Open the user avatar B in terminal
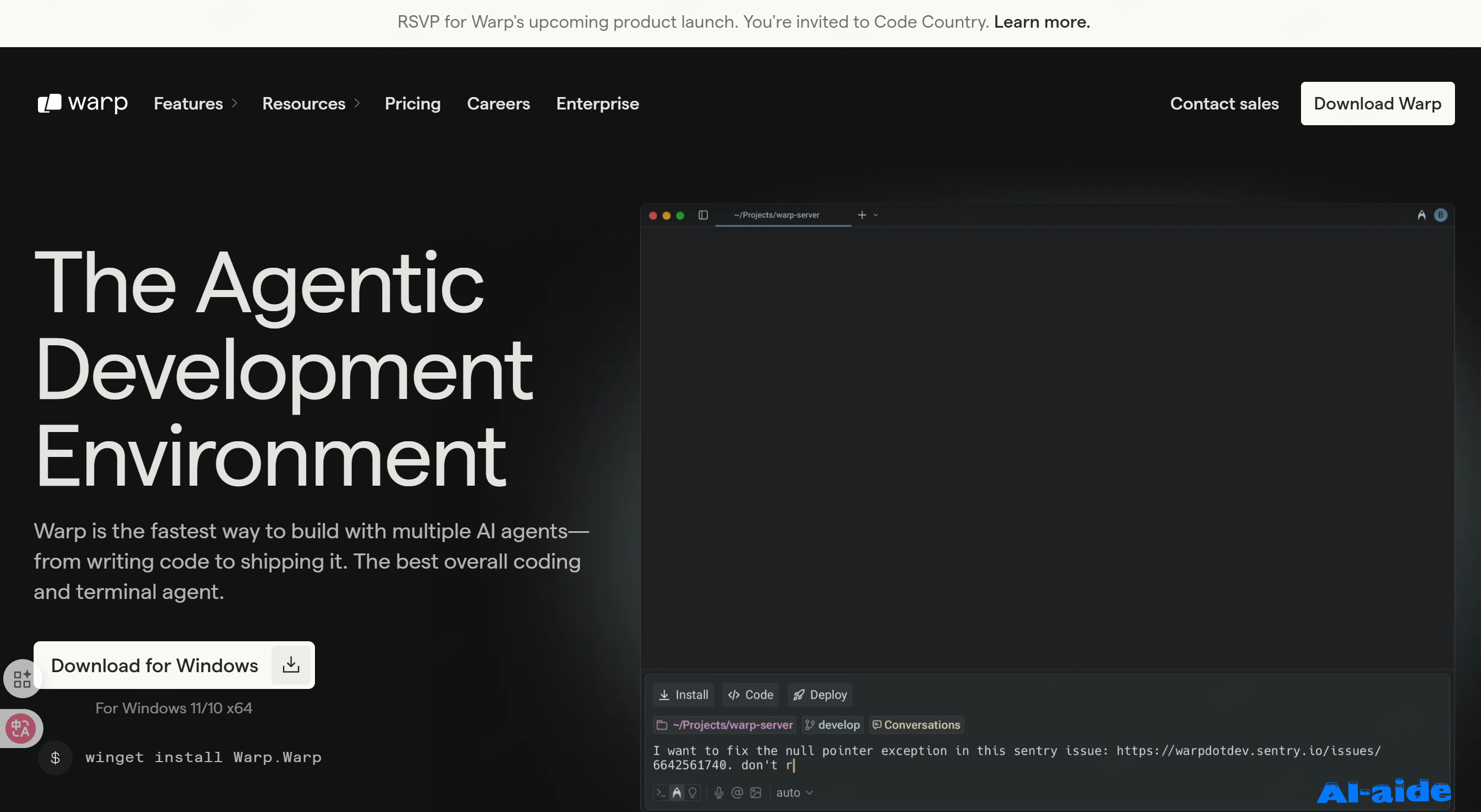This screenshot has height=812, width=1481. pos(1440,215)
